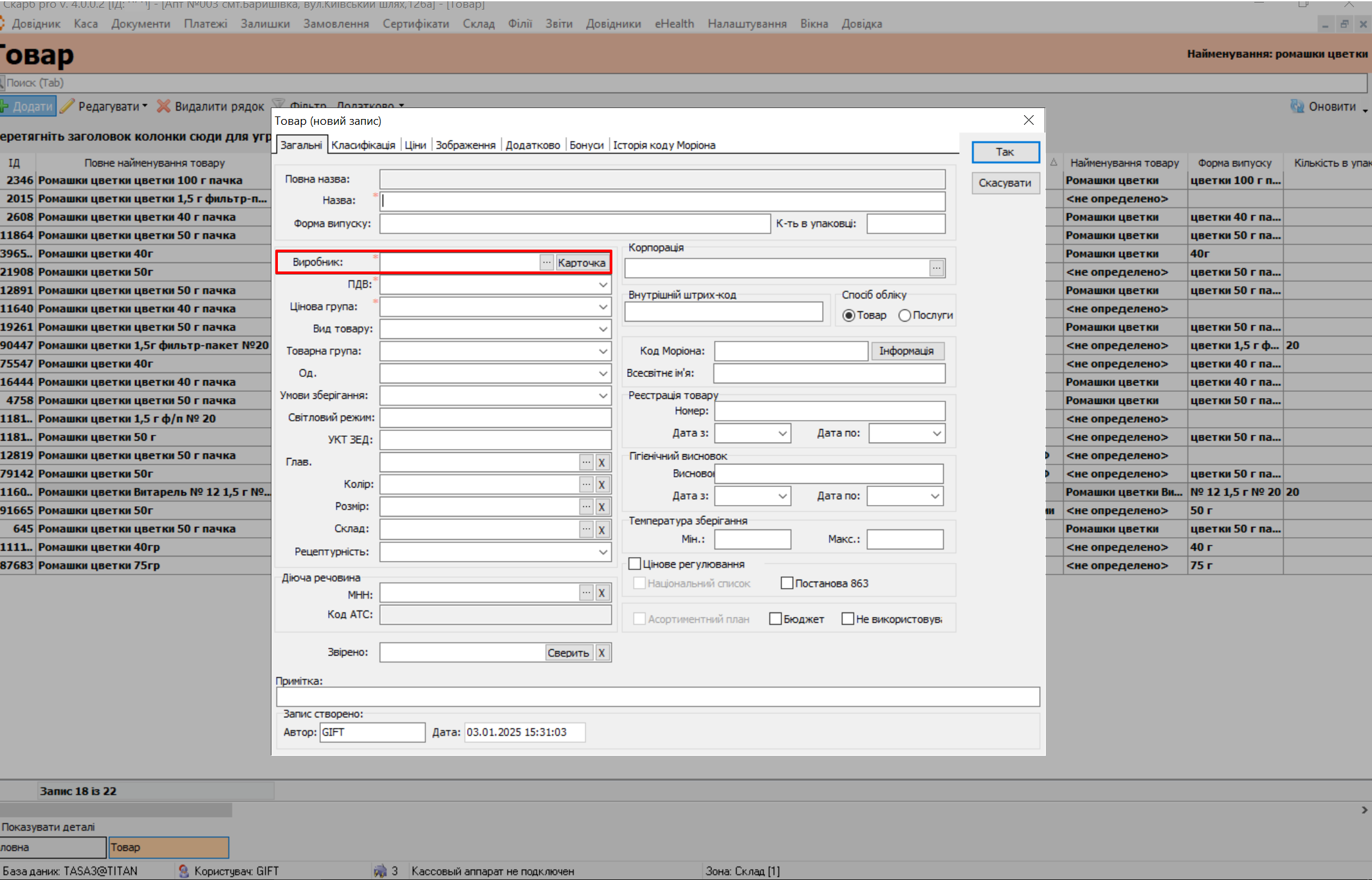The width and height of the screenshot is (1372, 880).
Task: Open the Товарна група dropdown
Action: pyautogui.click(x=603, y=351)
